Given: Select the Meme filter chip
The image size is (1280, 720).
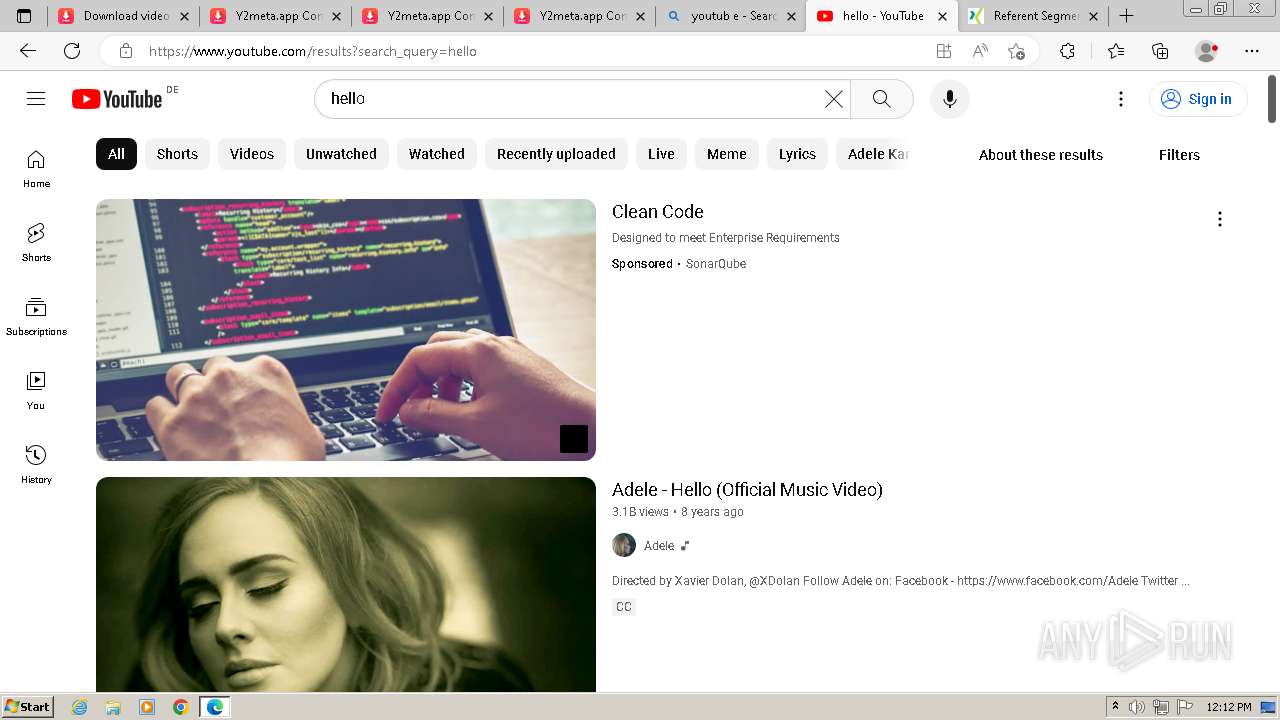Looking at the screenshot, I should (x=727, y=154).
